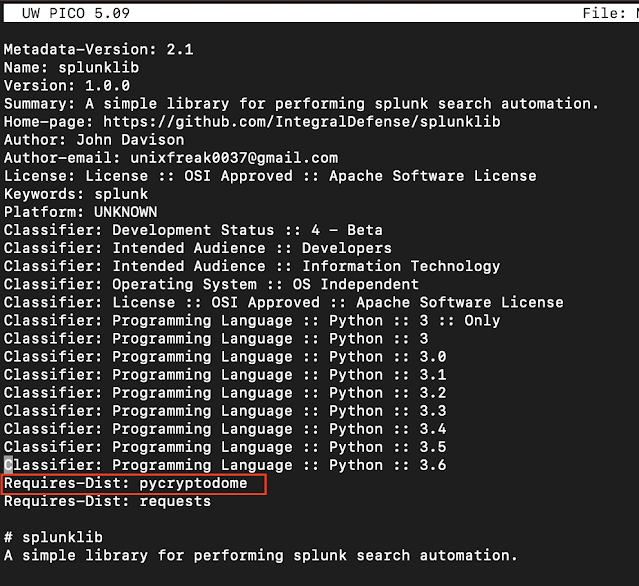This screenshot has width=639, height=586.
Task: Click the 'Author: John Davison' line
Action: point(94,140)
